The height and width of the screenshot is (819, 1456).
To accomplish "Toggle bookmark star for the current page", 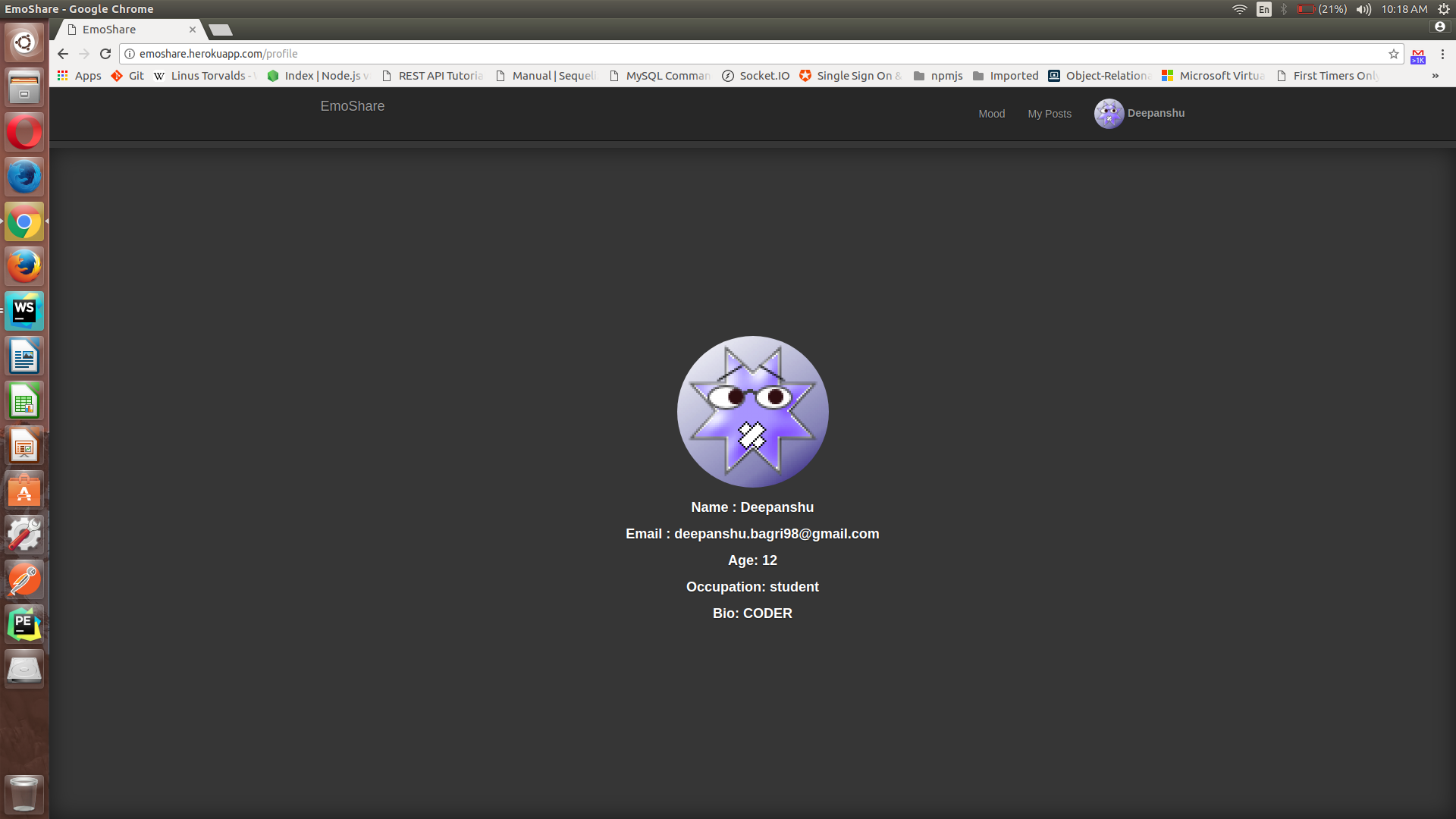I will [1393, 54].
